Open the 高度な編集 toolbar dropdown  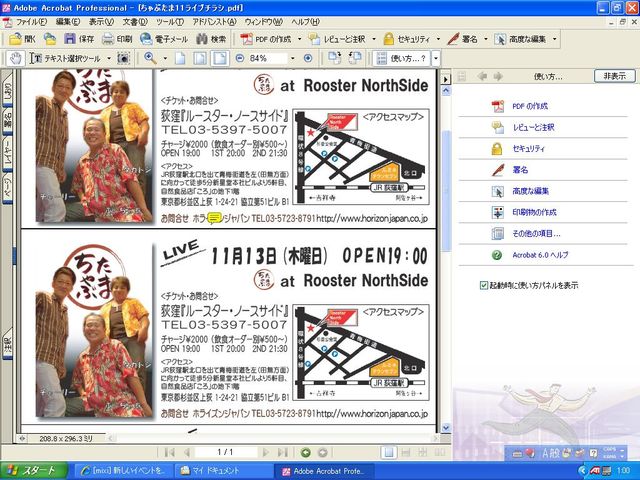point(554,39)
